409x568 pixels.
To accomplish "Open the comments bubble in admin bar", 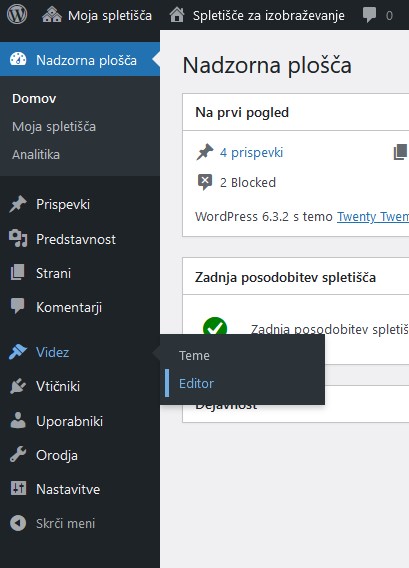I will [x=369, y=15].
